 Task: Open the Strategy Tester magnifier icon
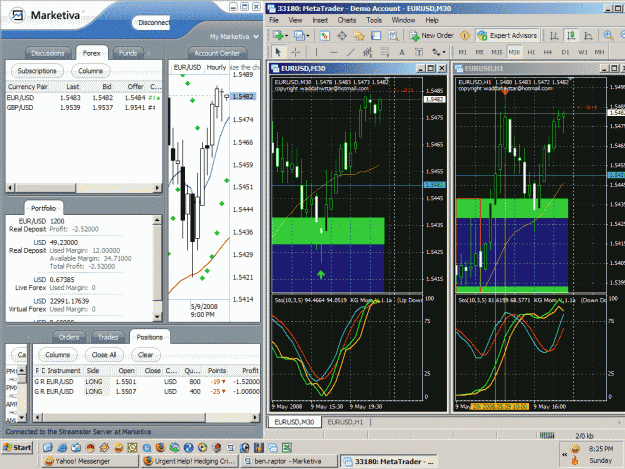pyautogui.click(x=393, y=35)
